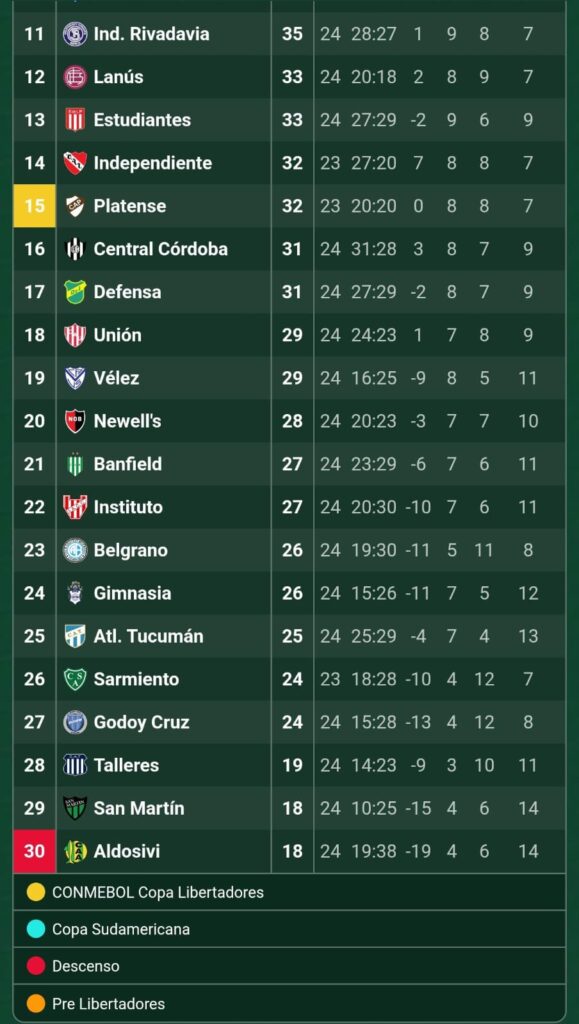Click the Newell's NOB crest

coord(75,421)
